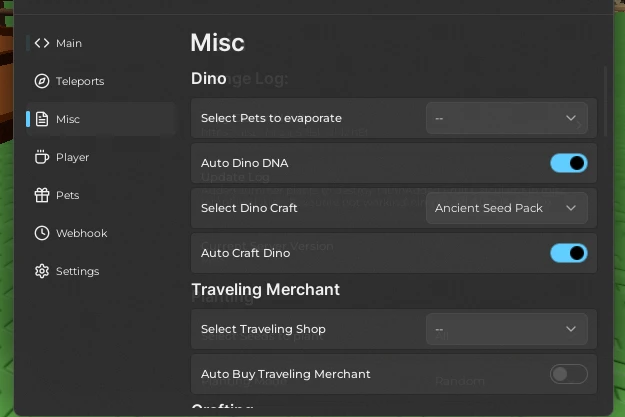Click the vertical scrollbar of the Misc panel
This screenshot has width=625, height=417.
(605, 102)
